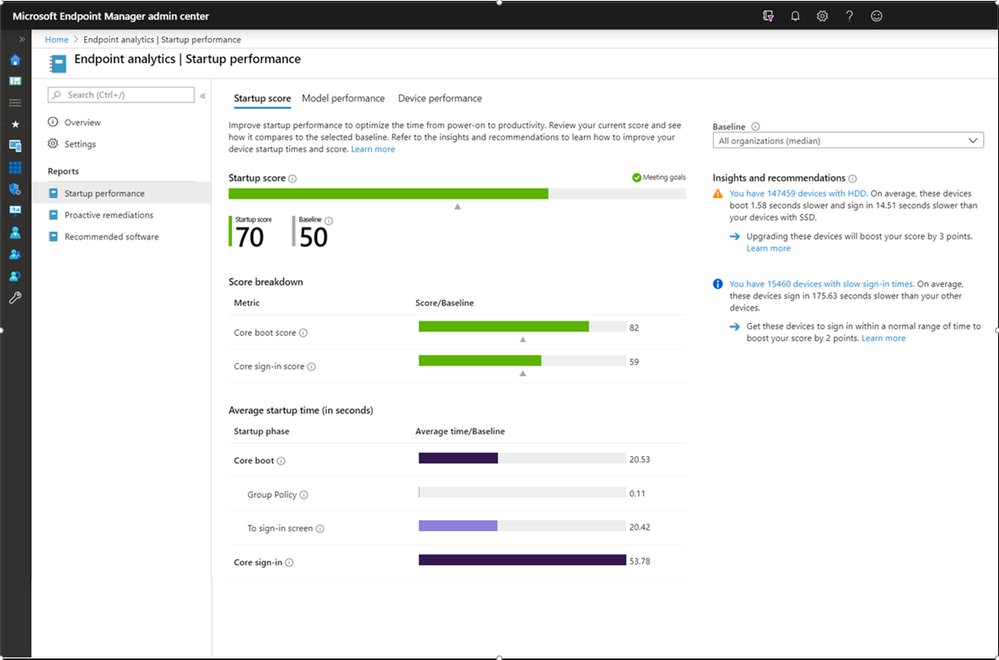This screenshot has width=999, height=660.
Task: Click the Core sign-in time value 53.78
Action: tap(640, 561)
